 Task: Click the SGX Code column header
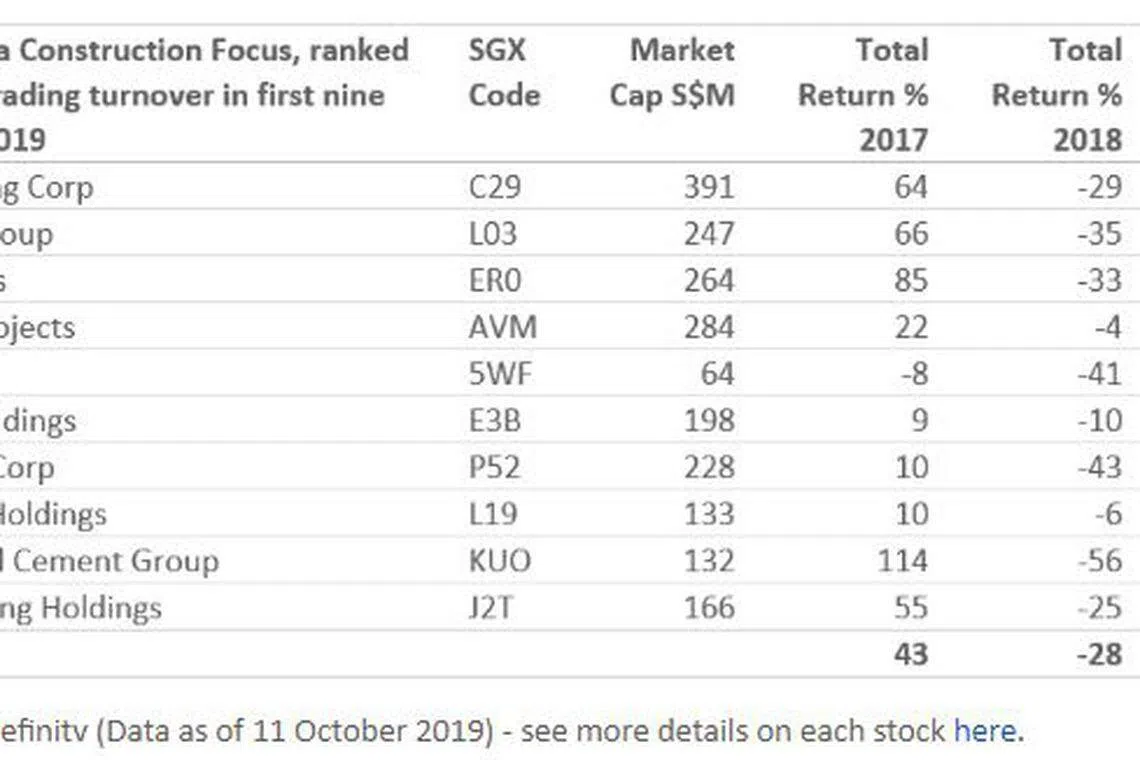pos(503,72)
